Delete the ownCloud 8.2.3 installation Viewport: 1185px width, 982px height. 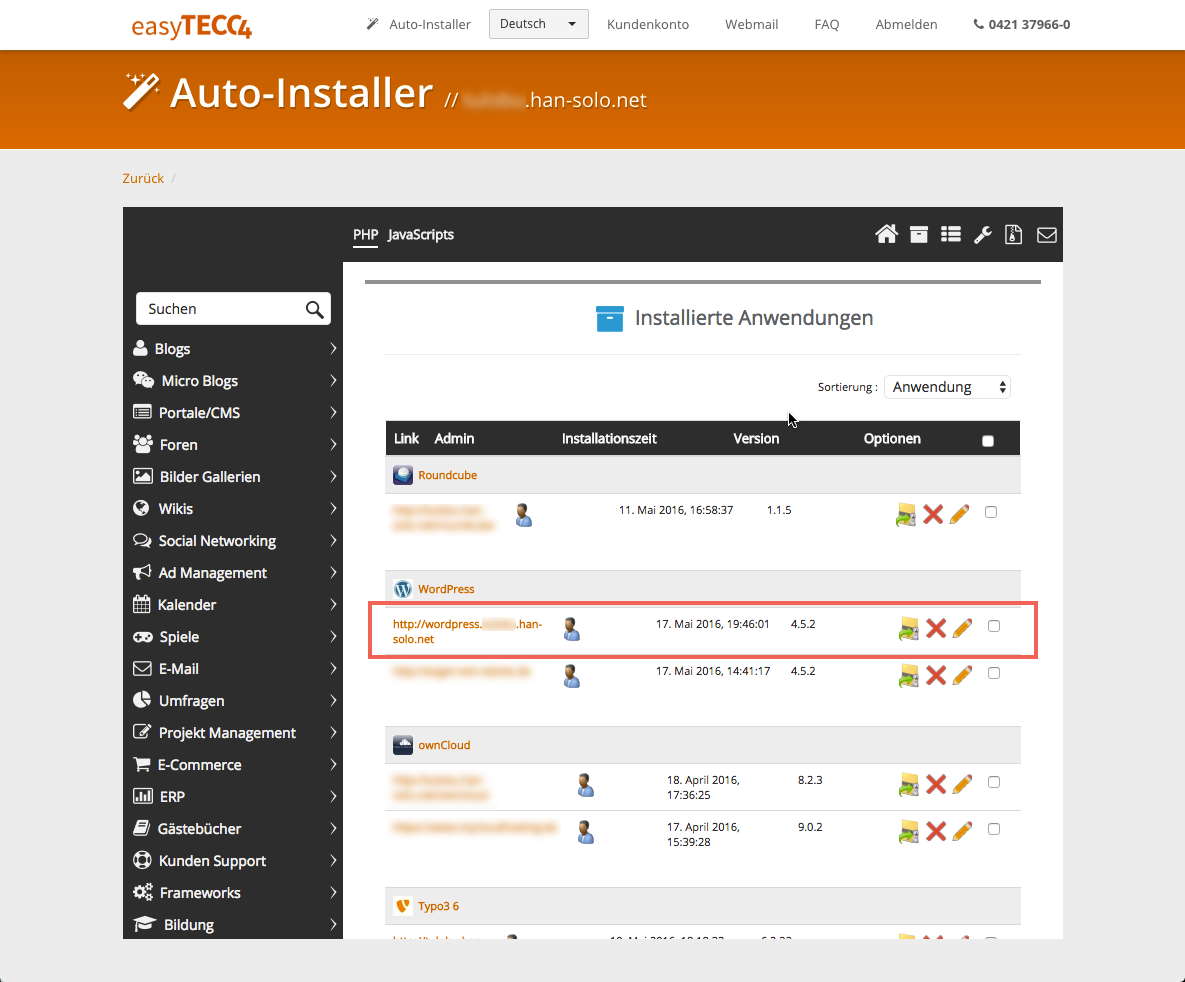pyautogui.click(x=936, y=784)
